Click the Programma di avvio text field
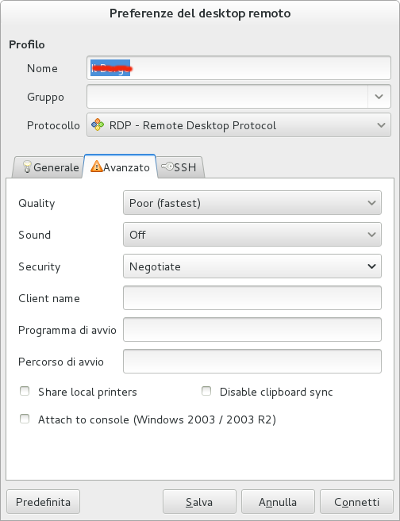Viewport: 400px width, 521px height. (252, 330)
